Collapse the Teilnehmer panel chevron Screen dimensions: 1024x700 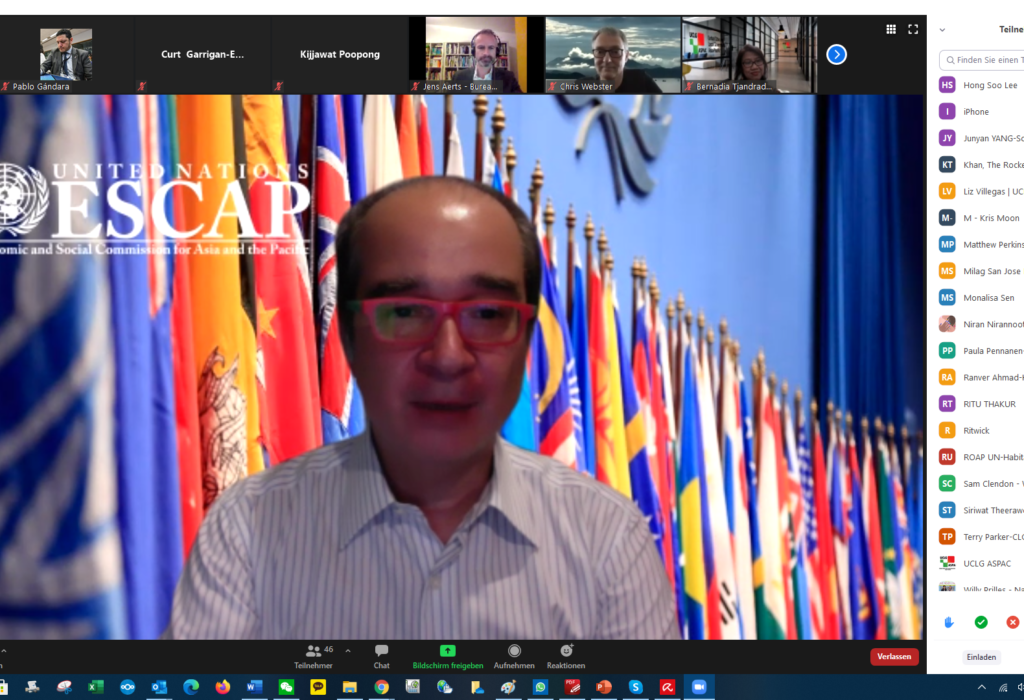[941, 30]
